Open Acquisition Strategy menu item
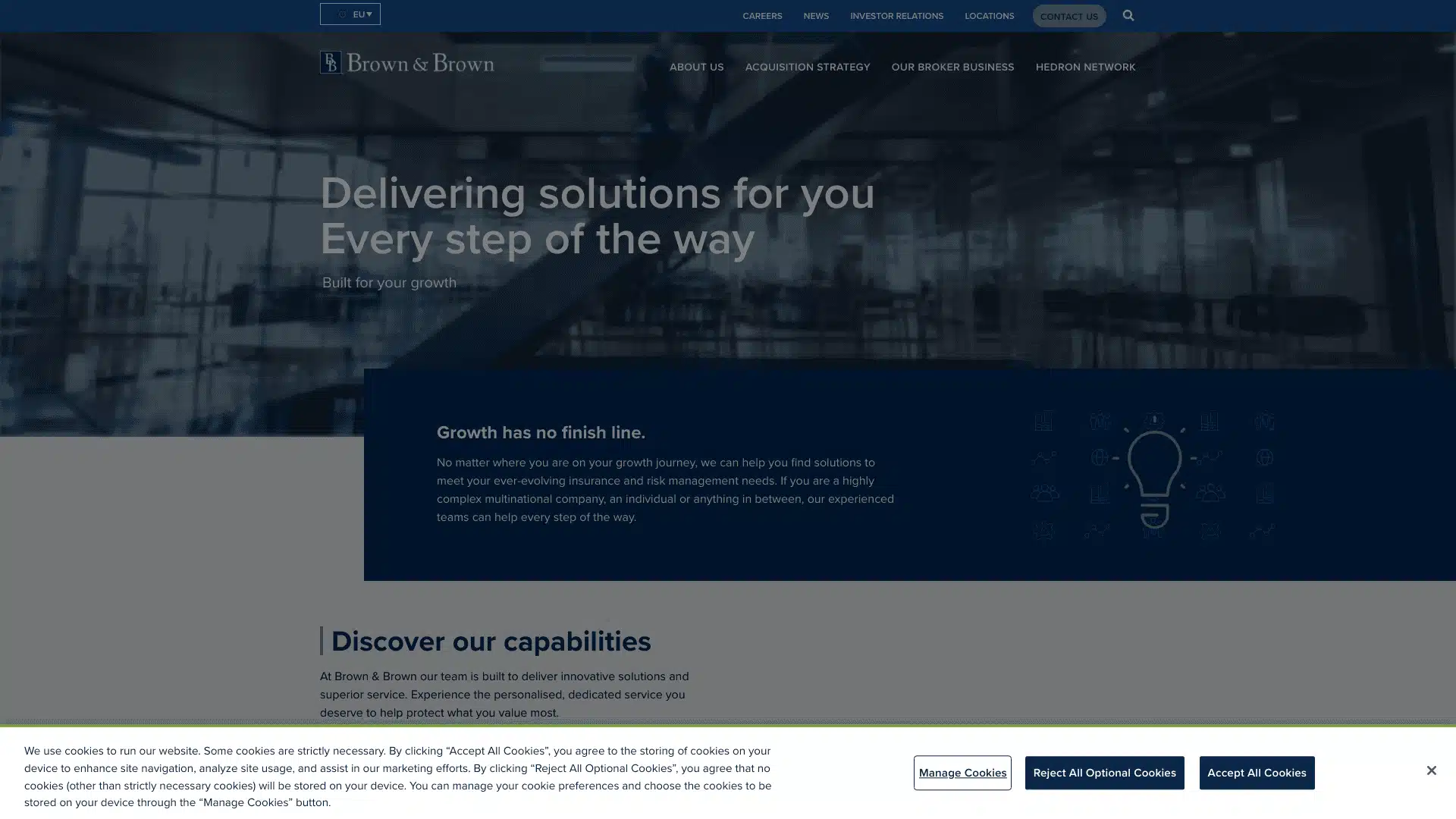 coord(807,67)
